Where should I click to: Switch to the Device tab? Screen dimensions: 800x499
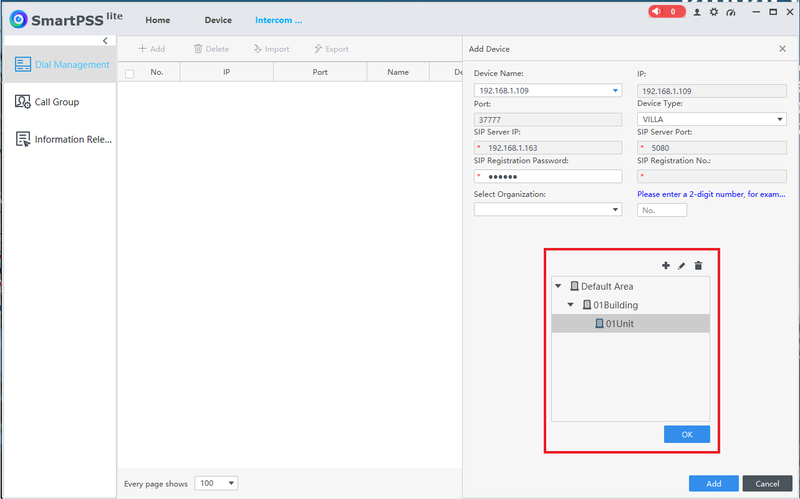(218, 20)
